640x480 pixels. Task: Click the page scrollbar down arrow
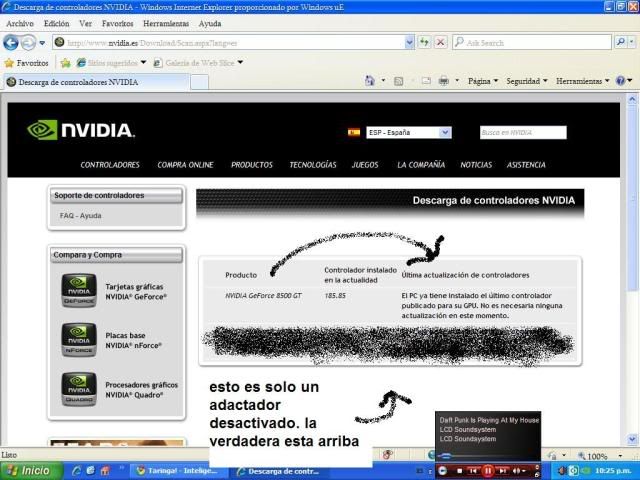pyautogui.click(x=632, y=440)
